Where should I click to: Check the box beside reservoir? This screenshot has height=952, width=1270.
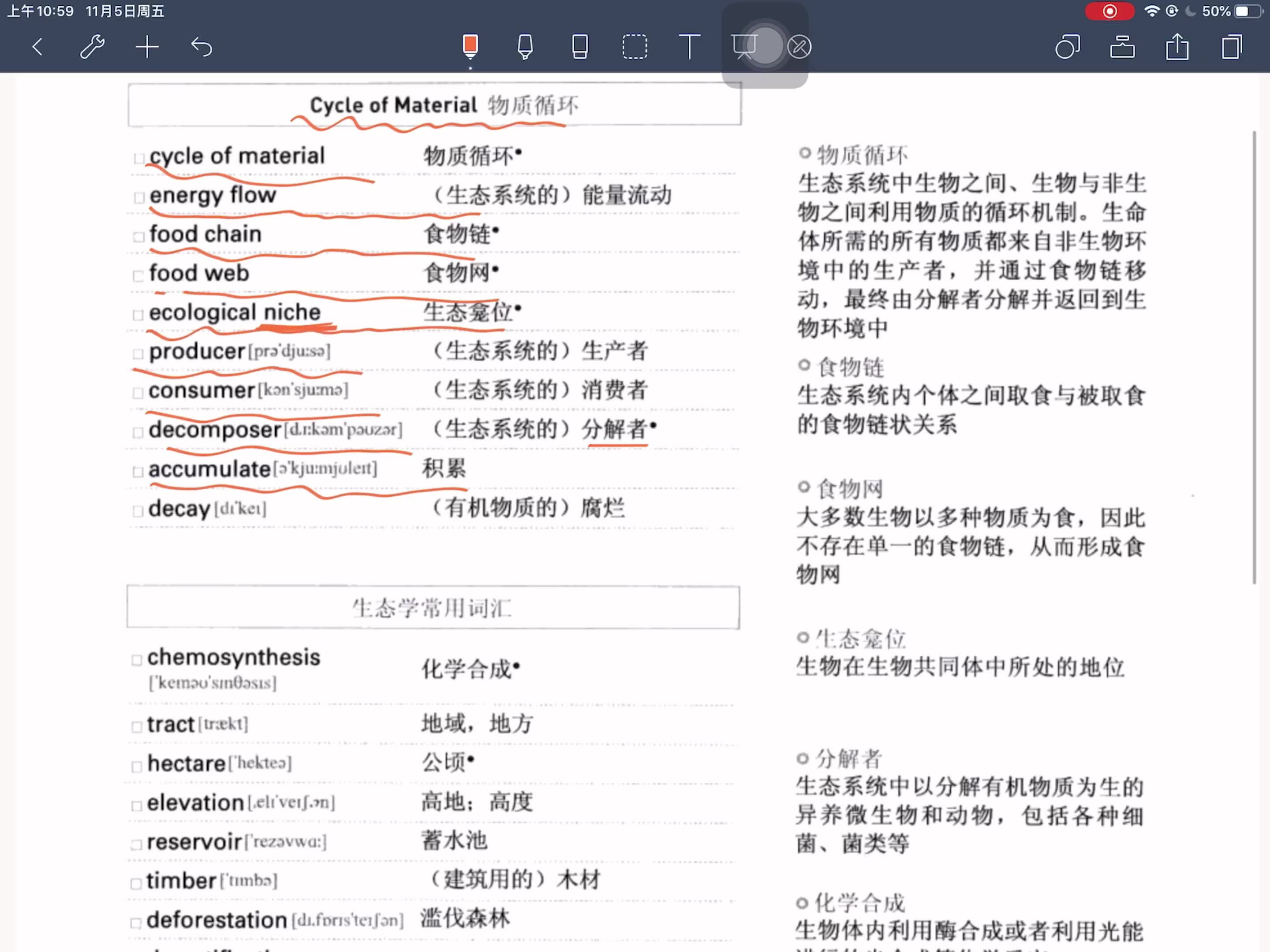point(136,845)
